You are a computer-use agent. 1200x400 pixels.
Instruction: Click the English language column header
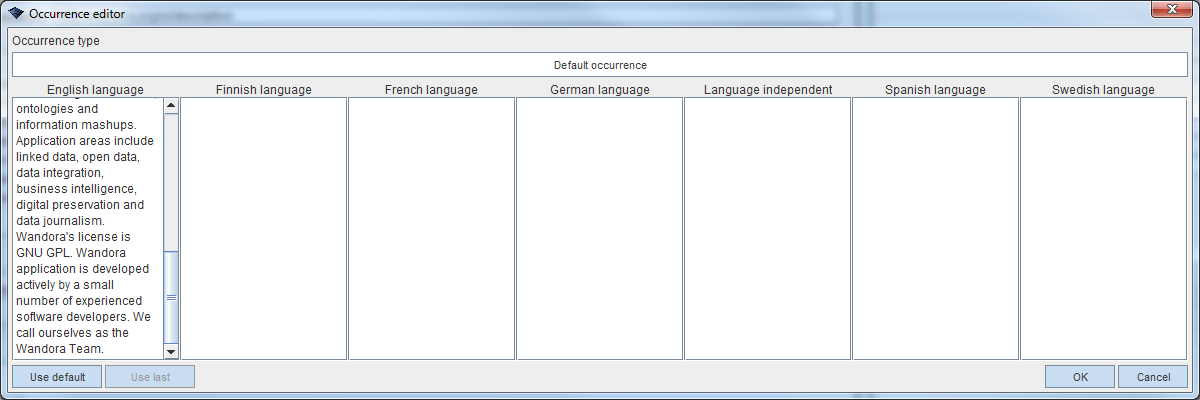point(95,90)
